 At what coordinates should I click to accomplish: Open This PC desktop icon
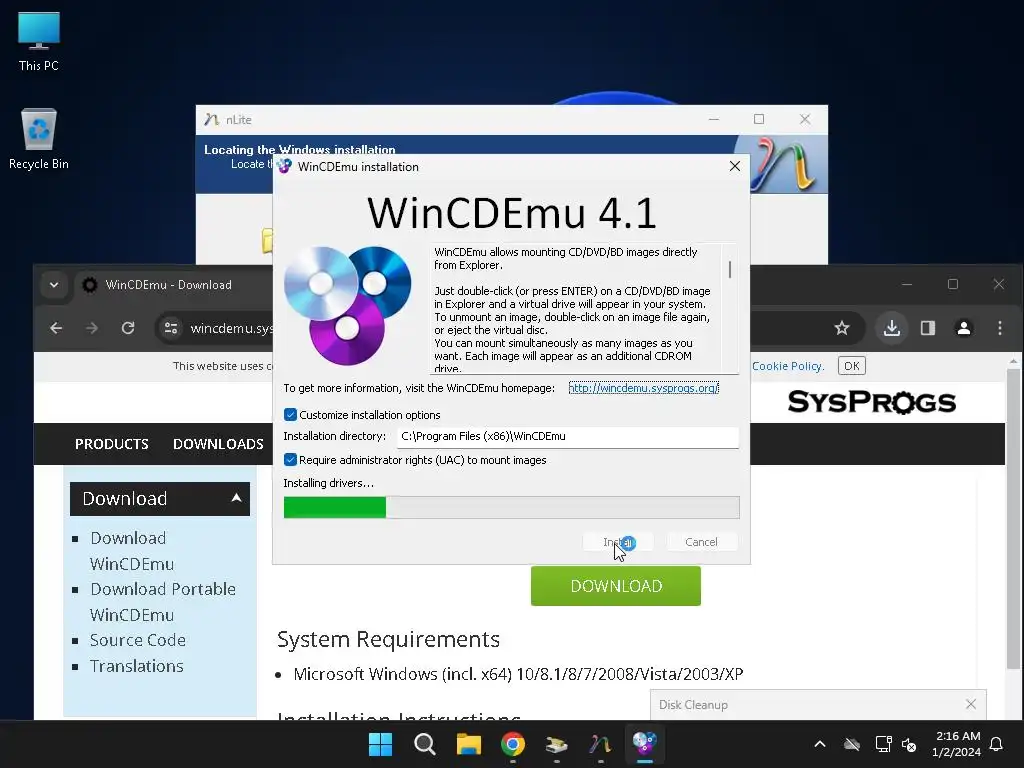click(39, 40)
